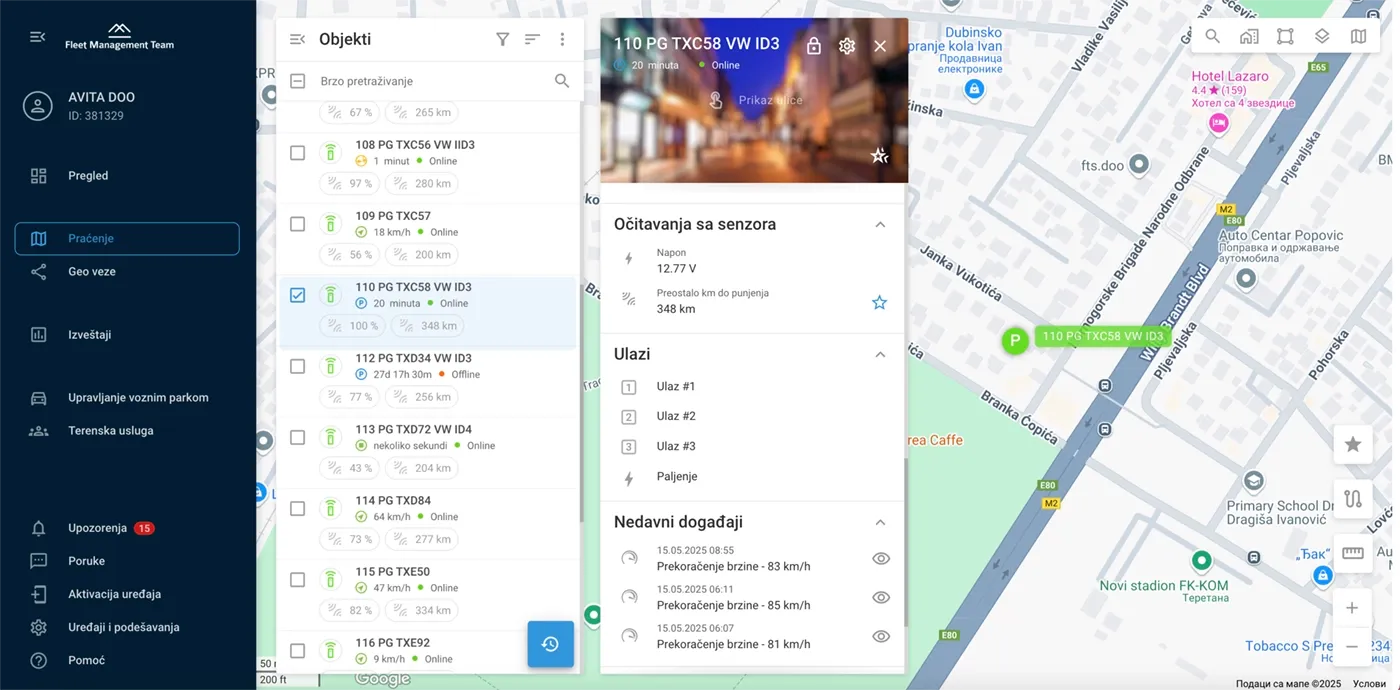This screenshot has width=1400, height=690.
Task: Collapse the left sidebar menu icon
Action: coord(37,37)
